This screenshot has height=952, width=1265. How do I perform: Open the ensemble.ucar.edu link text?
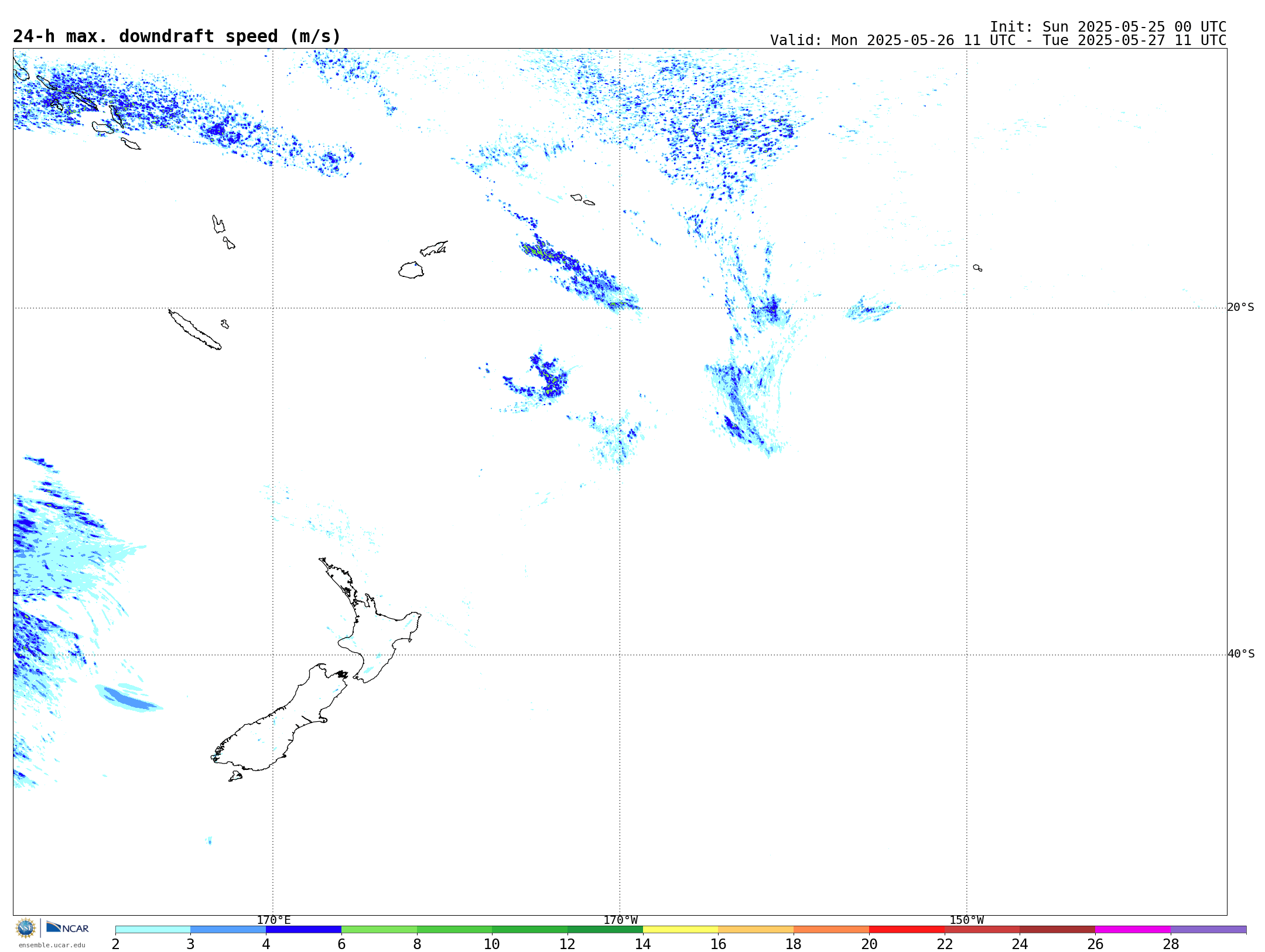click(x=52, y=945)
